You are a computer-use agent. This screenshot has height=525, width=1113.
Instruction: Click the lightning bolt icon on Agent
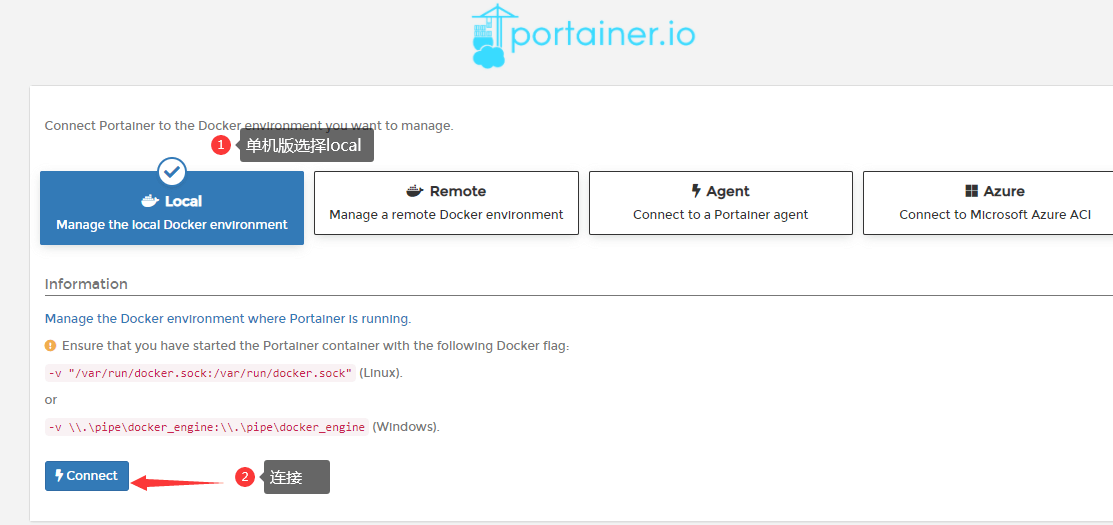tap(696, 192)
